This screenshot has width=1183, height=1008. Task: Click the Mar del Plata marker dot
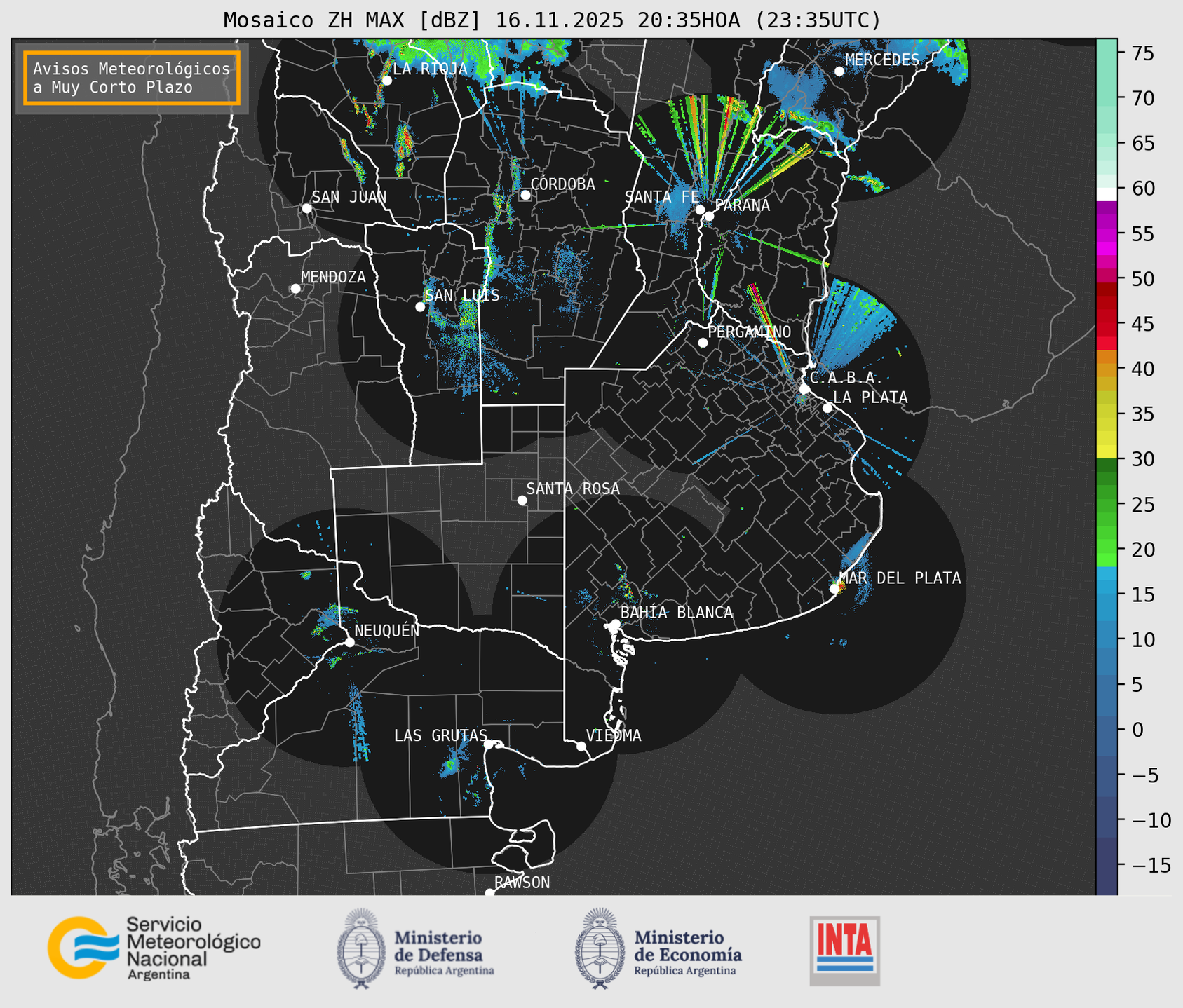[834, 589]
